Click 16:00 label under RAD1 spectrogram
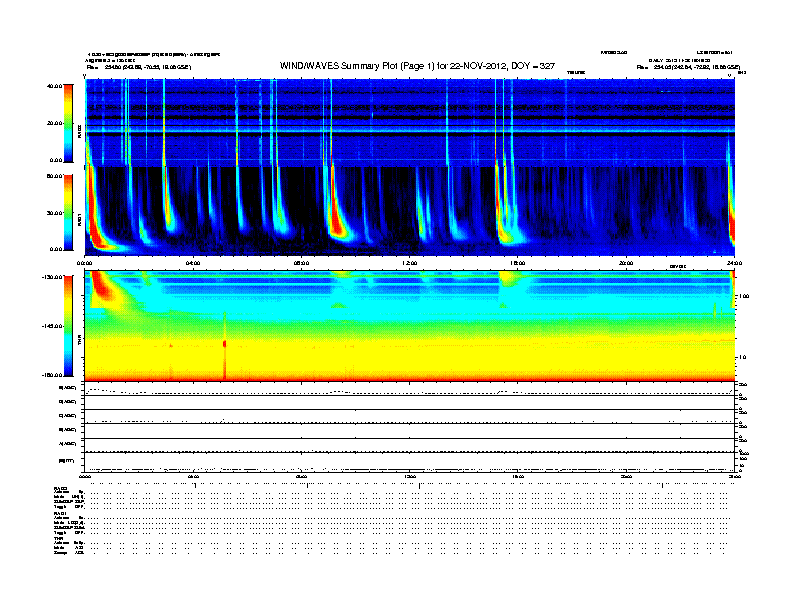 click(x=518, y=263)
